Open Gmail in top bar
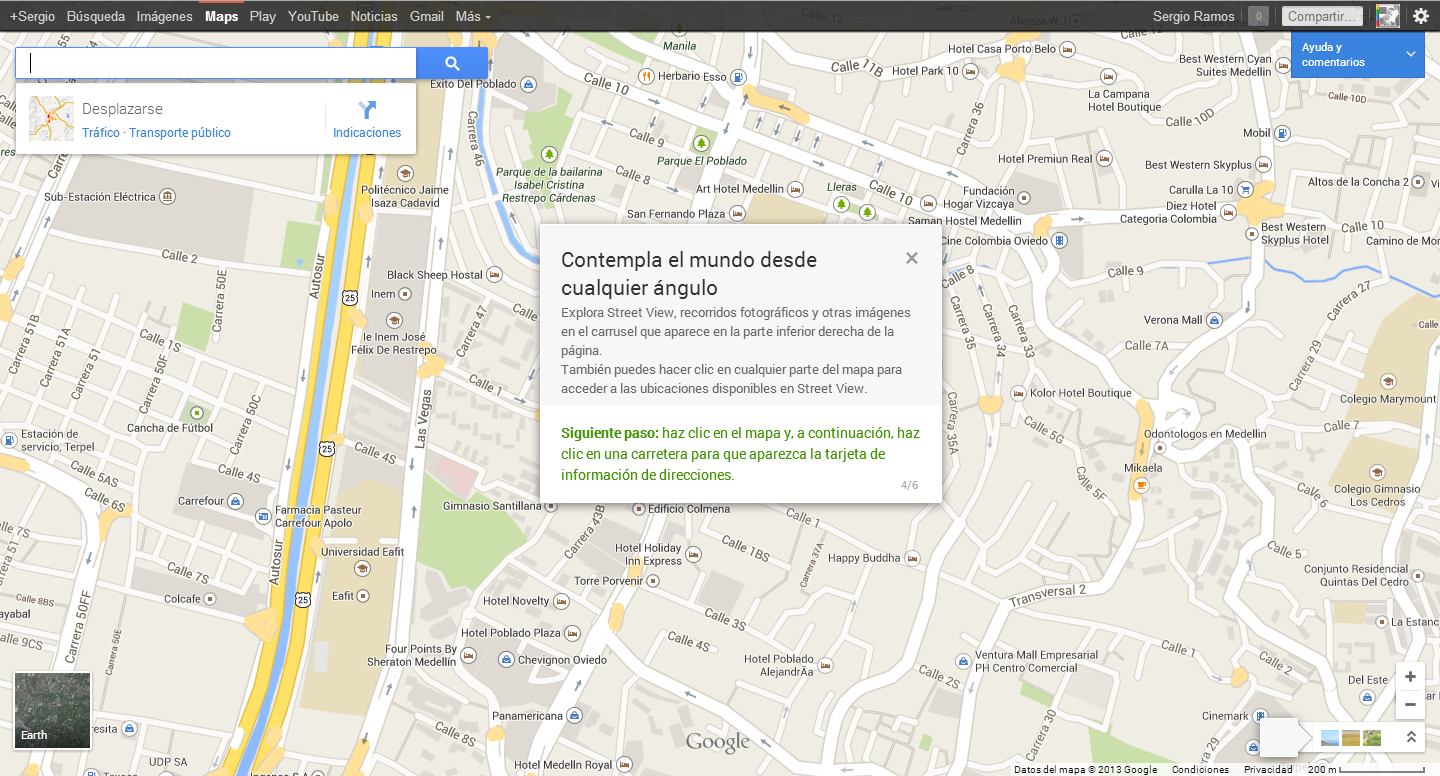The image size is (1440, 776). tap(427, 16)
